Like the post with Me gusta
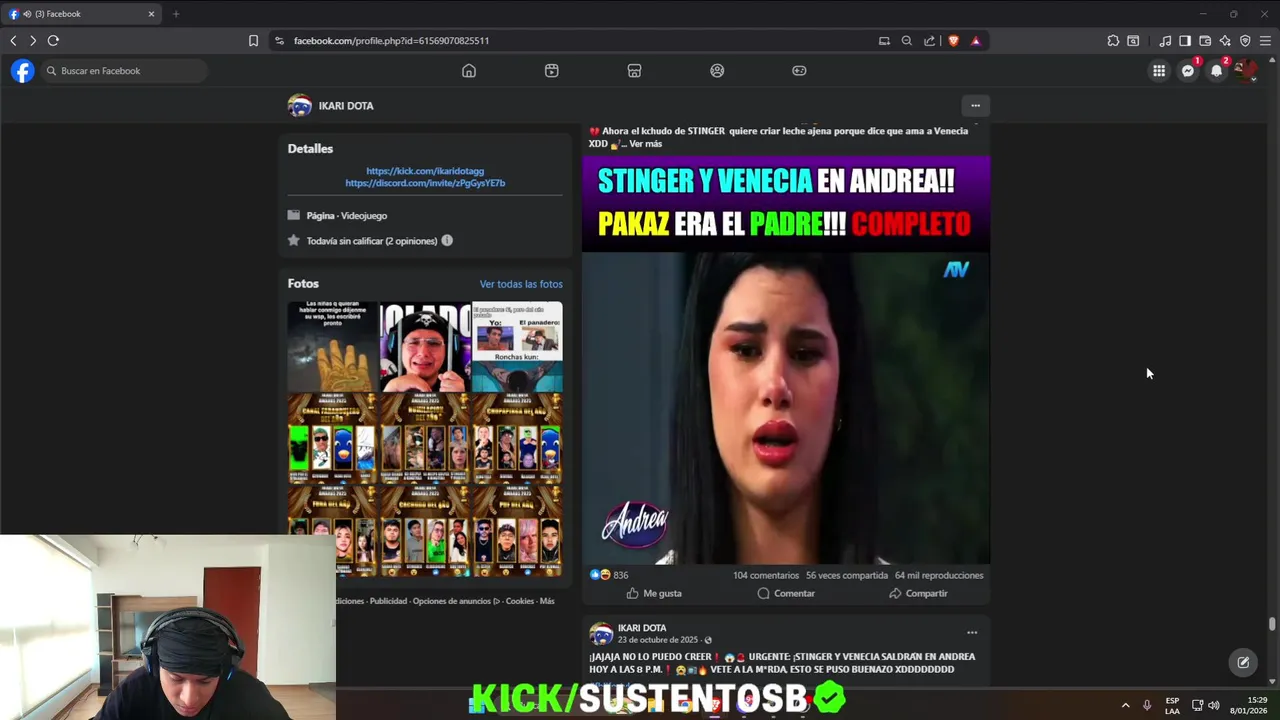This screenshot has height=720, width=1280. pos(654,594)
